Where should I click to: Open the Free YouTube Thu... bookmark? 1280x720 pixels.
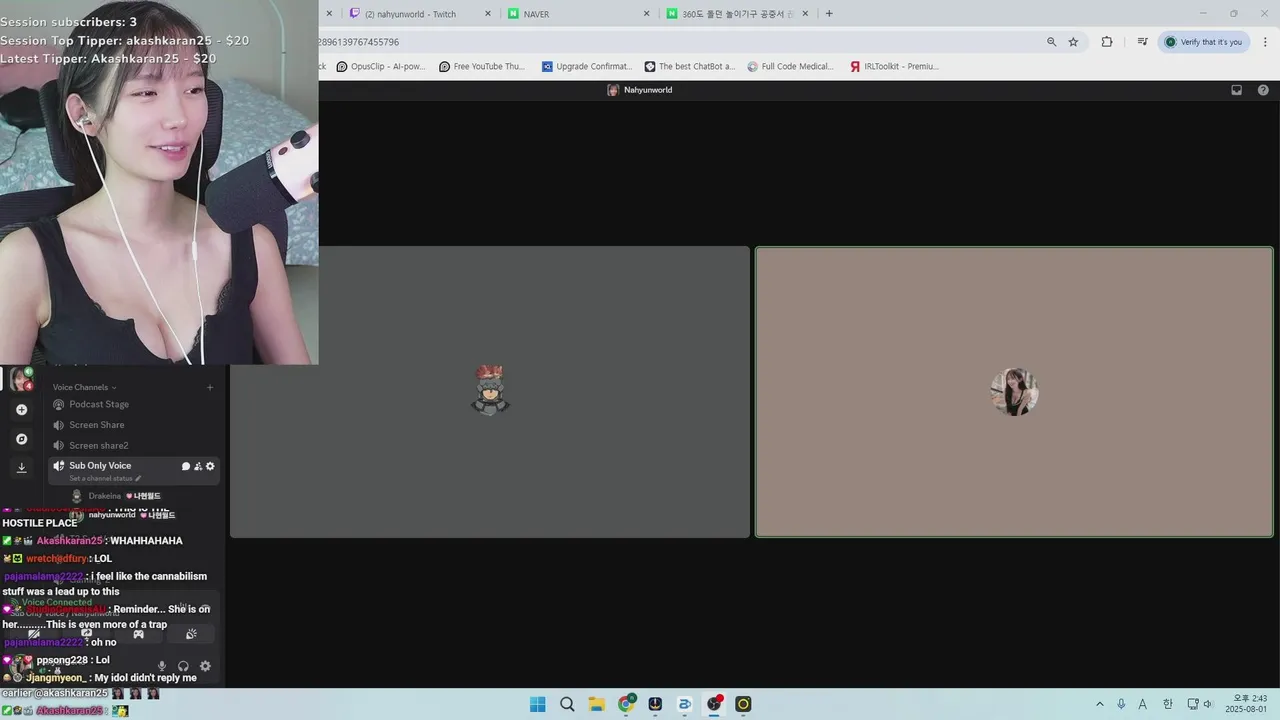pyautogui.click(x=480, y=67)
